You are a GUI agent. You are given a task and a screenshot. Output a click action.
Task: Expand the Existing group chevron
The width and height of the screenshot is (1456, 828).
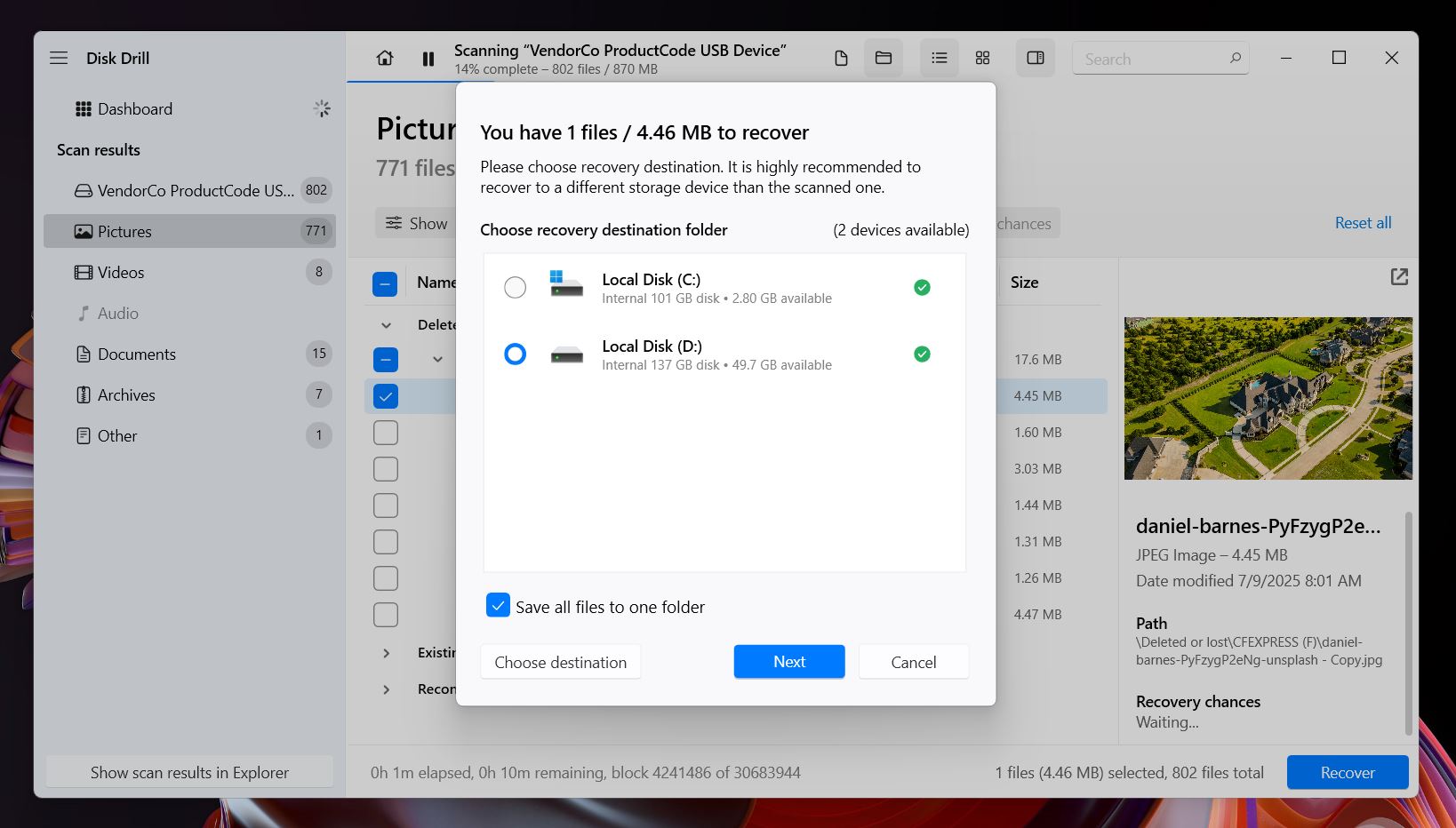point(386,653)
